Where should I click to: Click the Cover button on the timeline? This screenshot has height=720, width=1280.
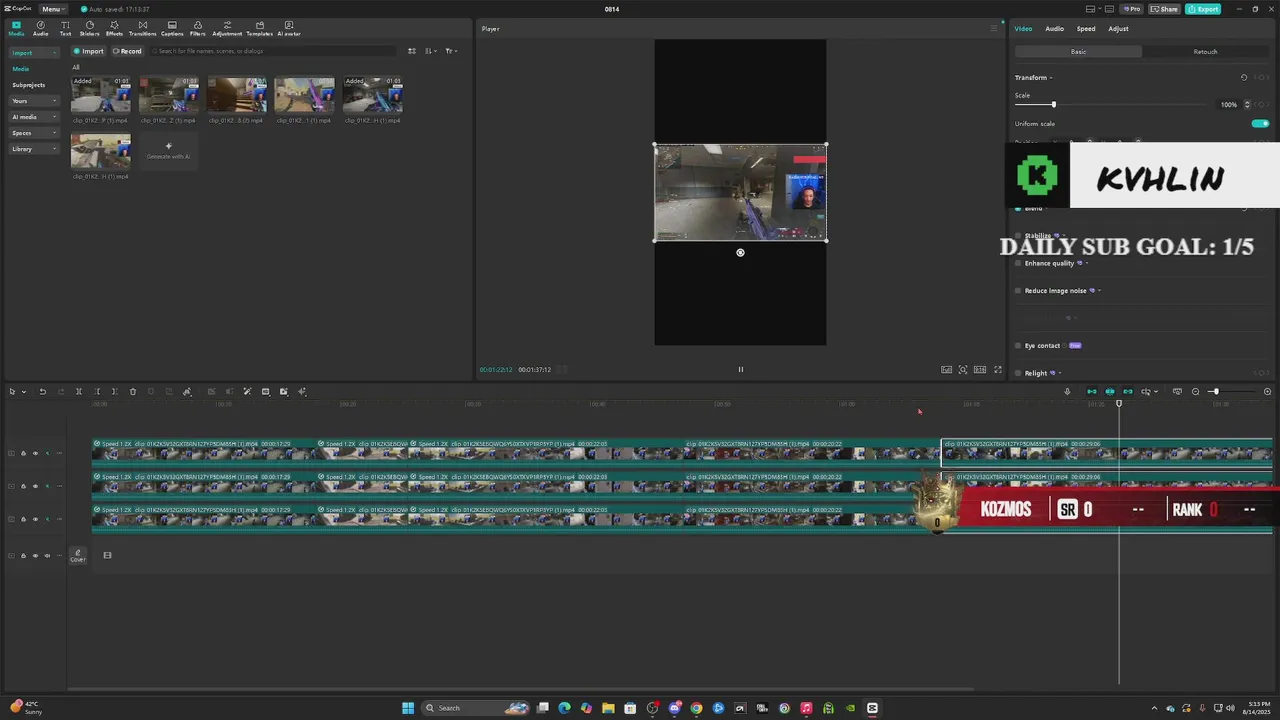pyautogui.click(x=77, y=556)
